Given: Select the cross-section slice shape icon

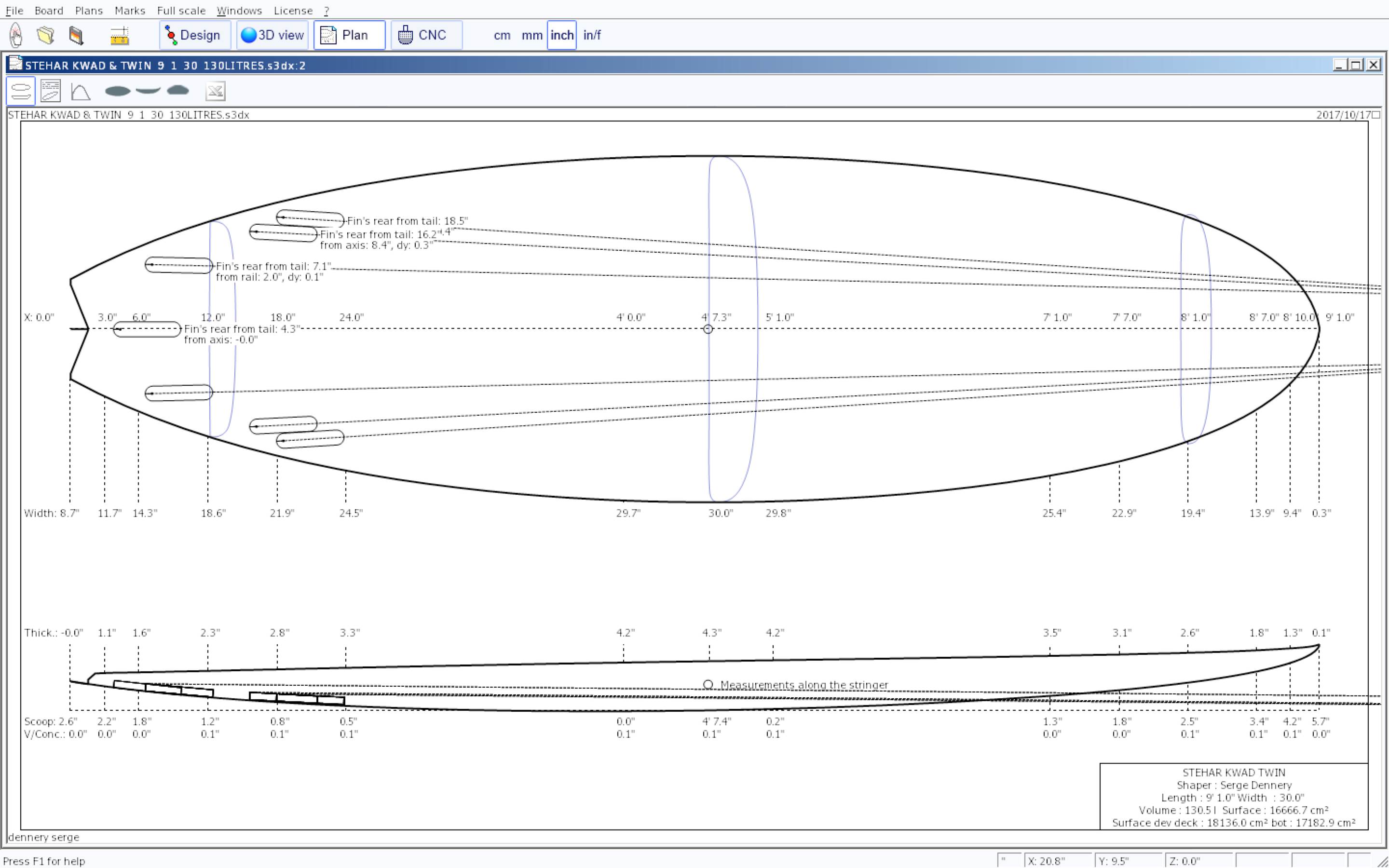Looking at the screenshot, I should (x=178, y=90).
